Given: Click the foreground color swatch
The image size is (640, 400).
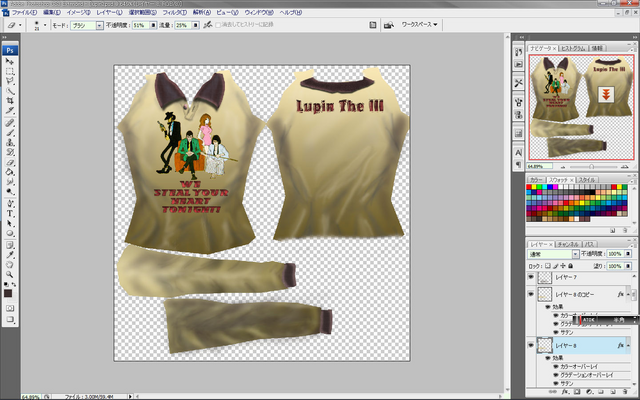Looking at the screenshot, I should click(8, 293).
